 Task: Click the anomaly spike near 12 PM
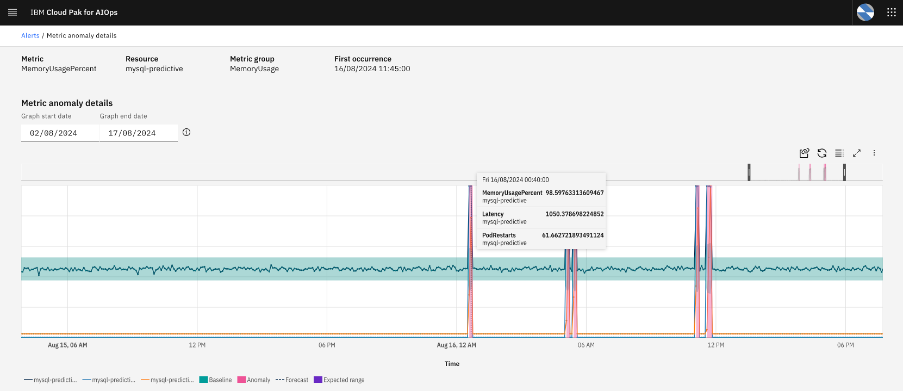click(x=709, y=259)
